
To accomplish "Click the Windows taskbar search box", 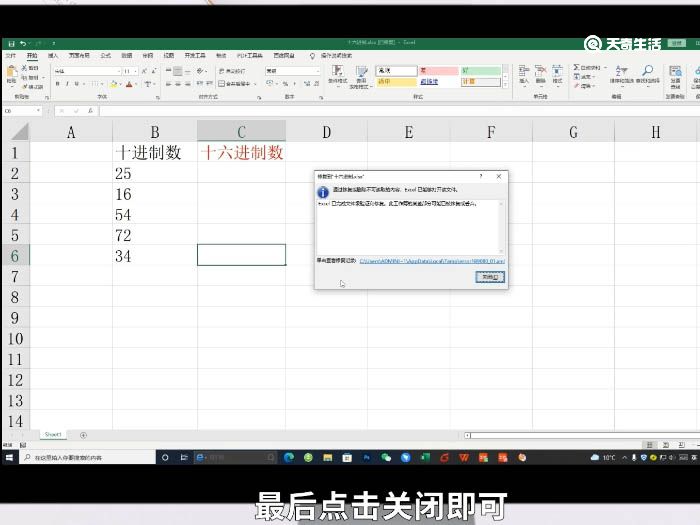I will (87, 458).
